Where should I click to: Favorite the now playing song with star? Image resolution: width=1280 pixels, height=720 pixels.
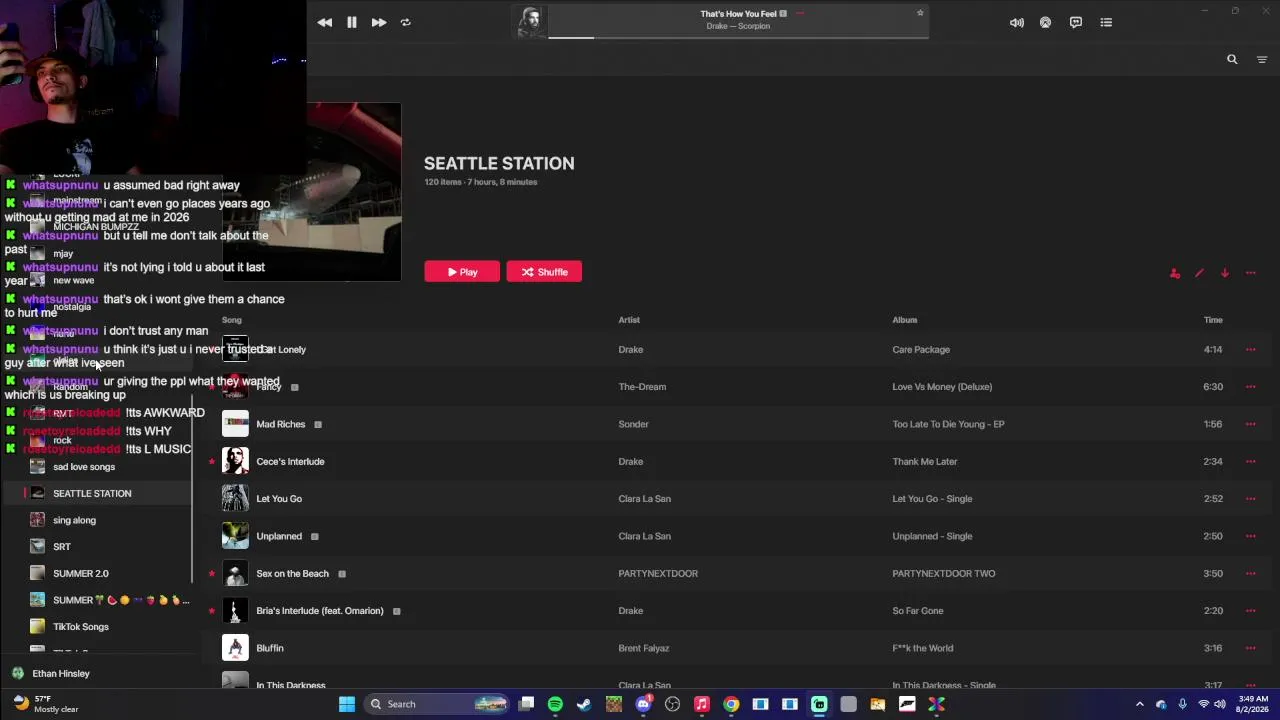tap(920, 13)
